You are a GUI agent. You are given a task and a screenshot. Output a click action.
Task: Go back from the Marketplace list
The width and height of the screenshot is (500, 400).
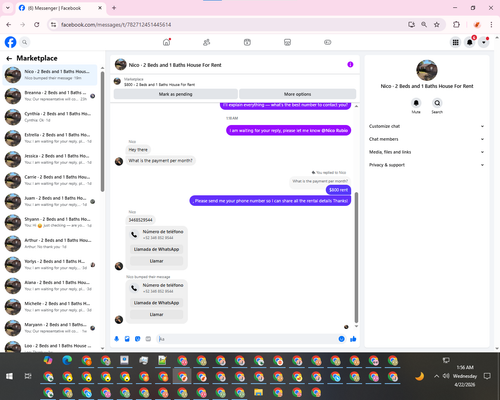click(x=9, y=58)
